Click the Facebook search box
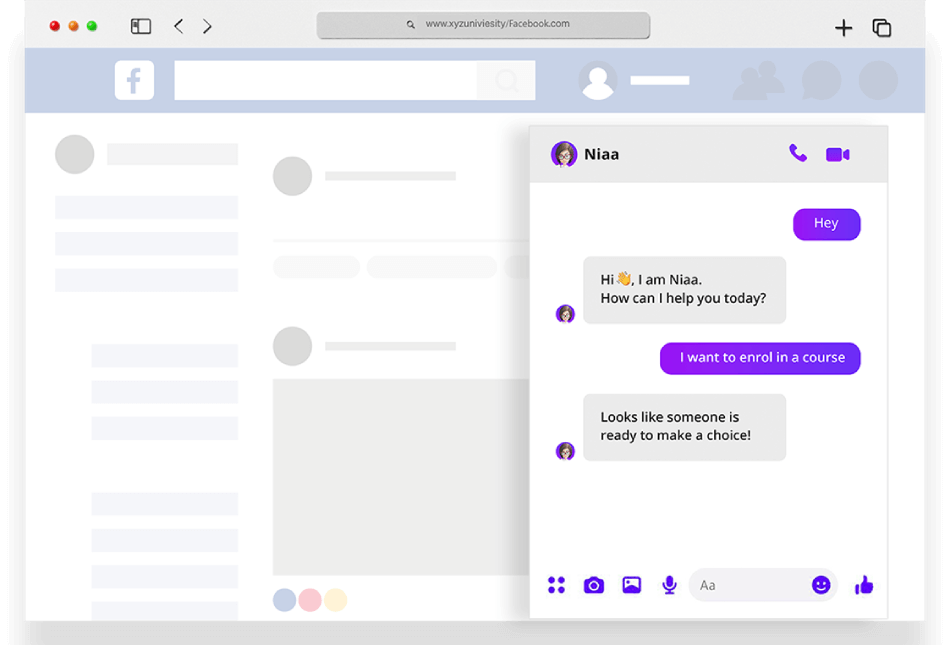 coord(325,80)
